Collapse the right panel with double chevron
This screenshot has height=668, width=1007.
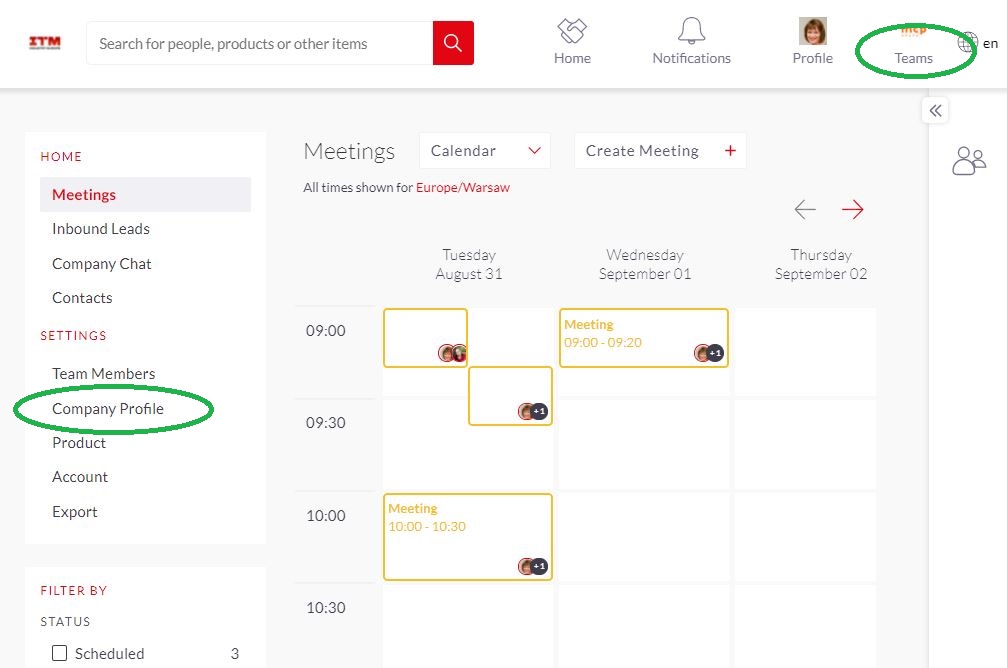coord(935,111)
